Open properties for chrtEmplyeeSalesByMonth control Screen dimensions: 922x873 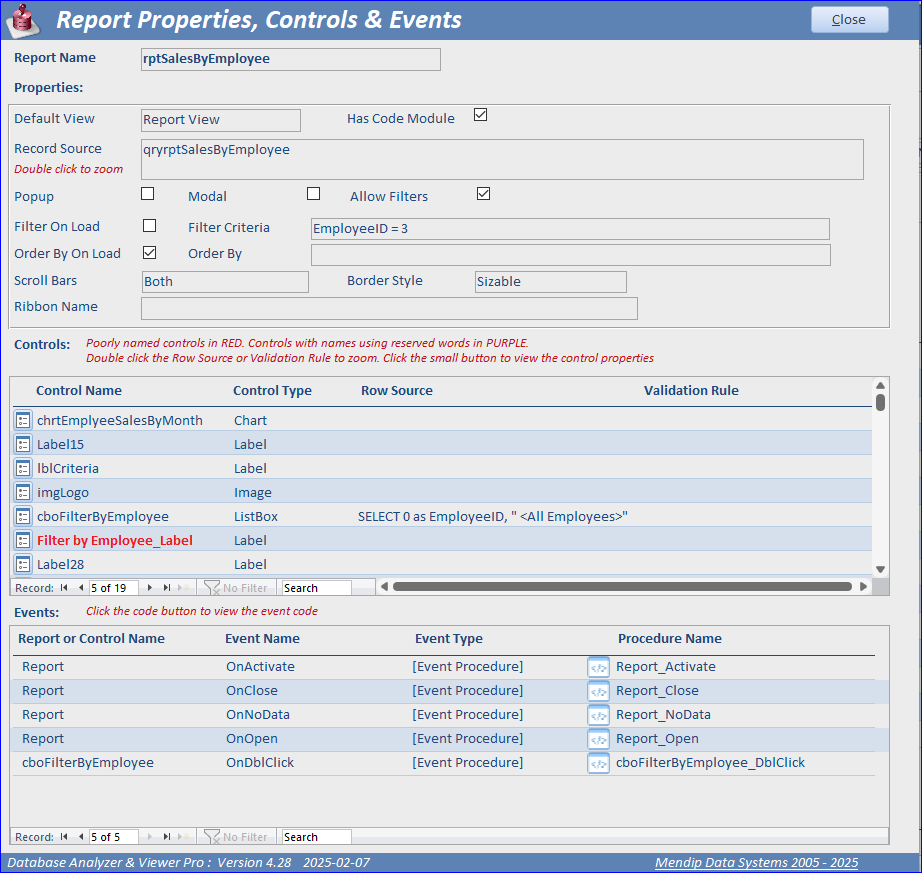(22, 420)
